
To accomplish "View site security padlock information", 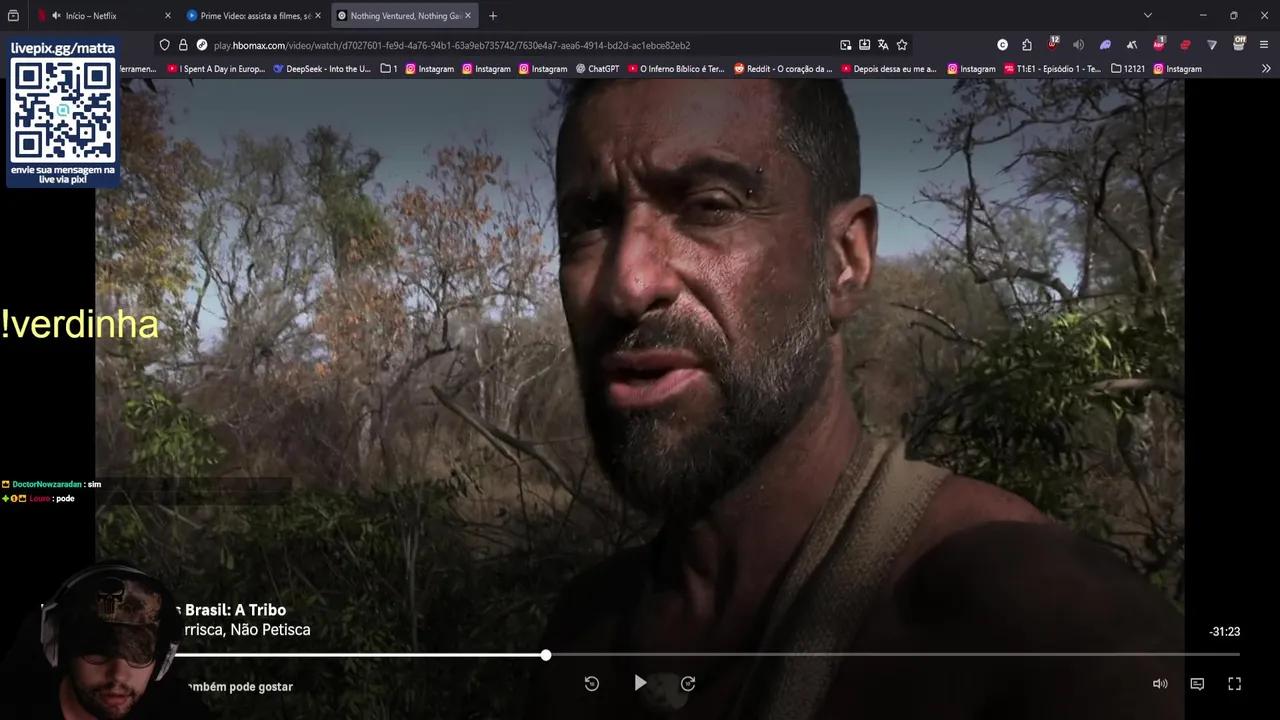I will [183, 45].
